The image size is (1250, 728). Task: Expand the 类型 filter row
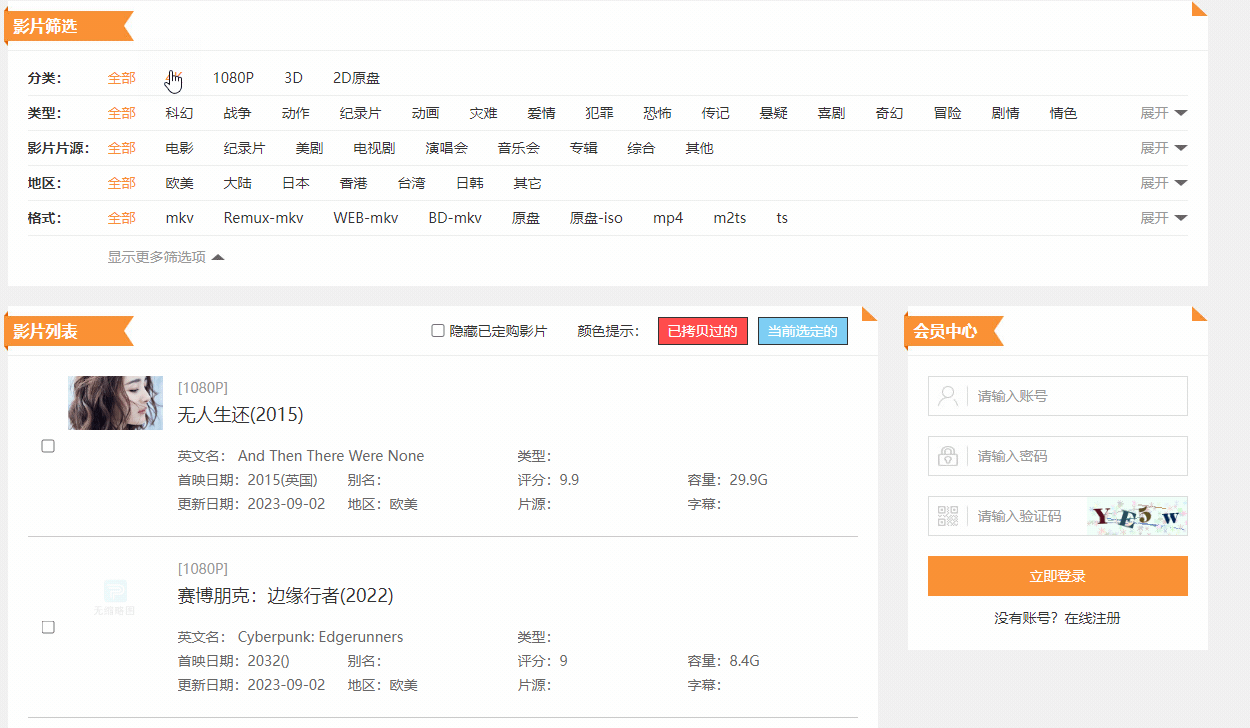click(x=1163, y=113)
